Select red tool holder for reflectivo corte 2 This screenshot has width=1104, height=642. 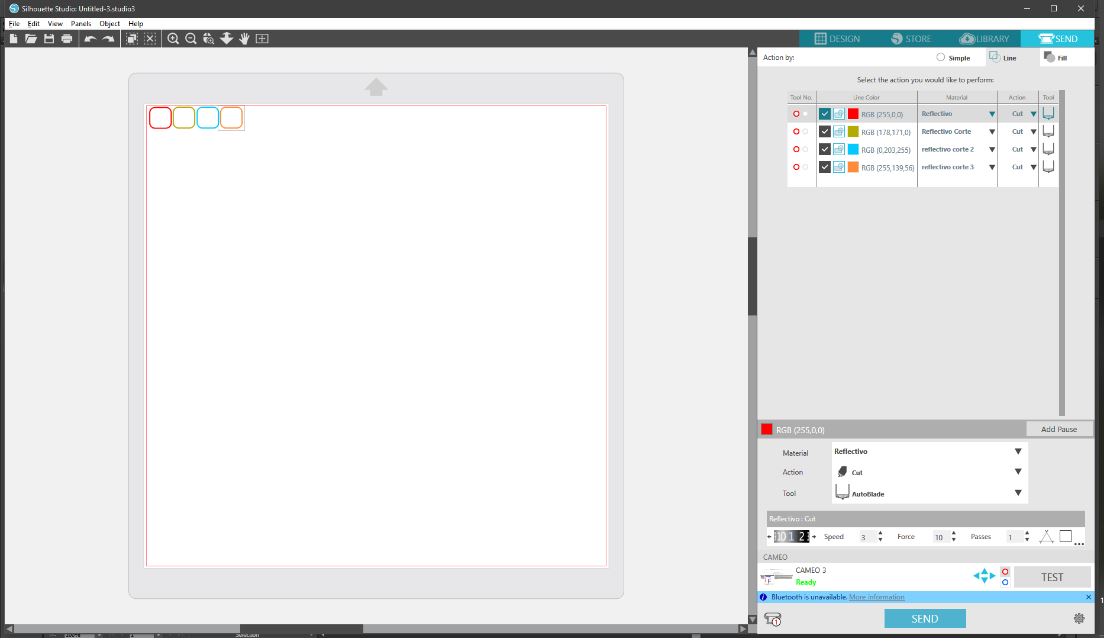point(796,149)
